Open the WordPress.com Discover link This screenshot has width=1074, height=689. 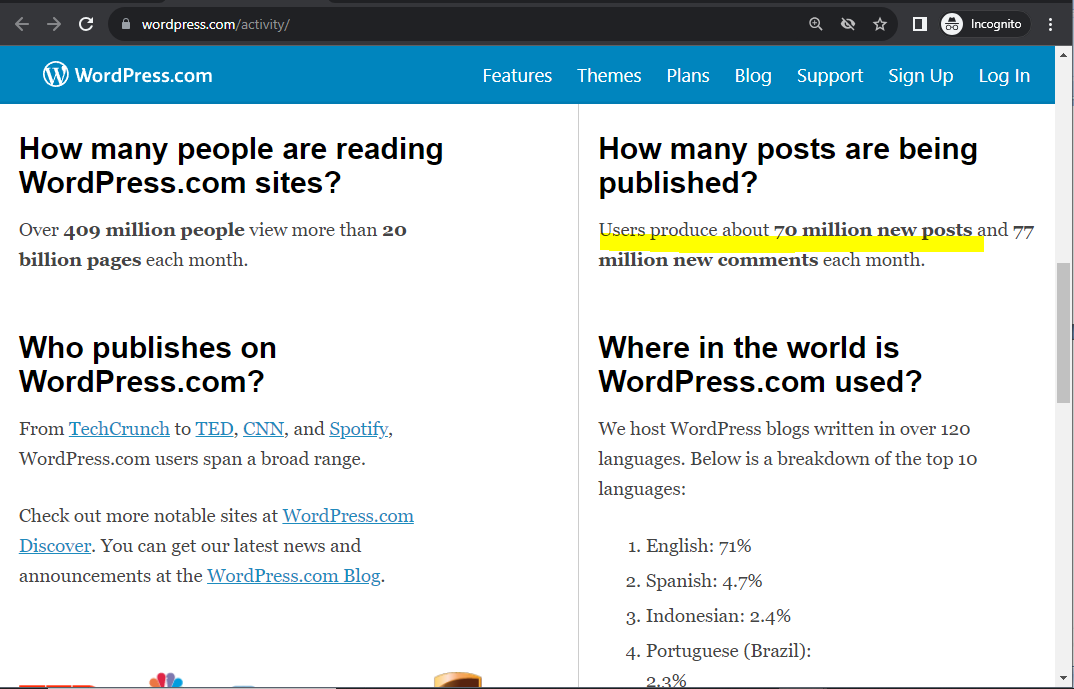pos(348,516)
